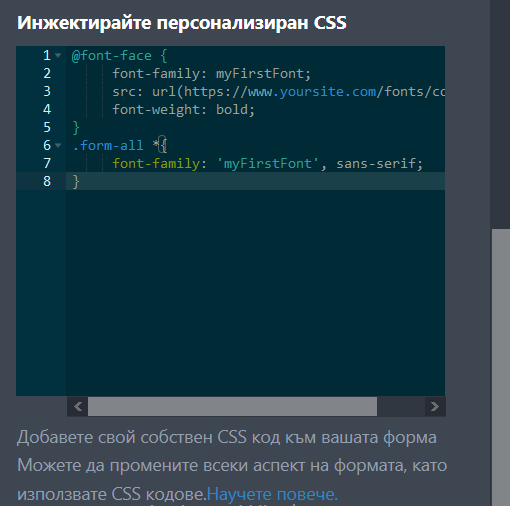Click the '.form-all' selector on line 6
The height and width of the screenshot is (506, 510).
tap(108, 146)
